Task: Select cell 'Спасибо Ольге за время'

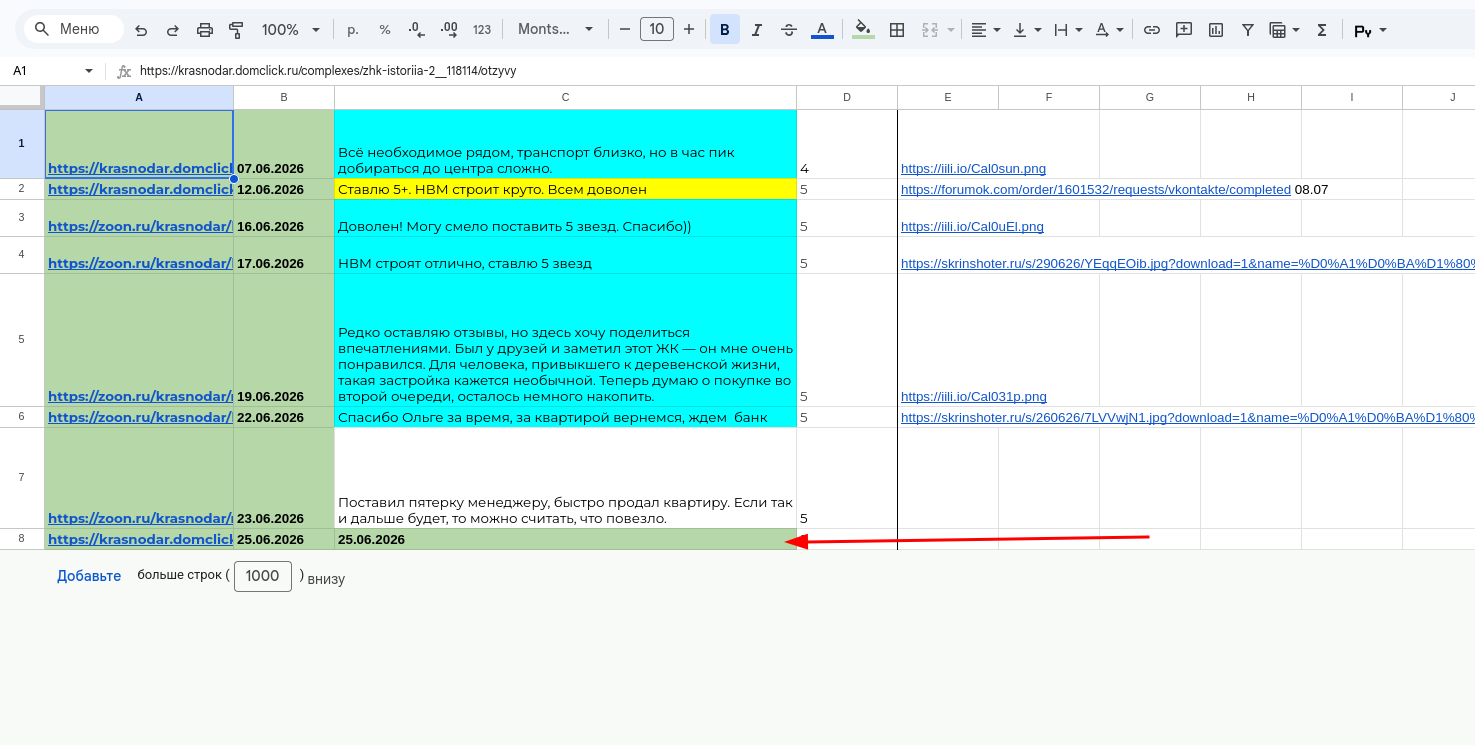Action: tap(565, 417)
